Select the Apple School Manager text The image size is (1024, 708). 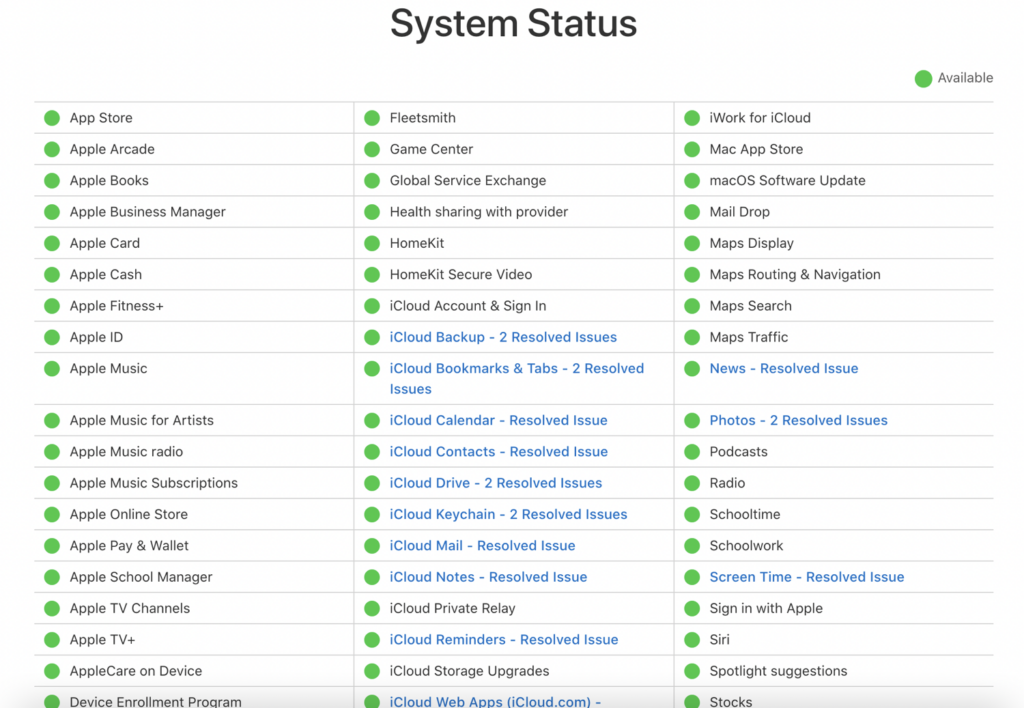pyautogui.click(x=141, y=577)
